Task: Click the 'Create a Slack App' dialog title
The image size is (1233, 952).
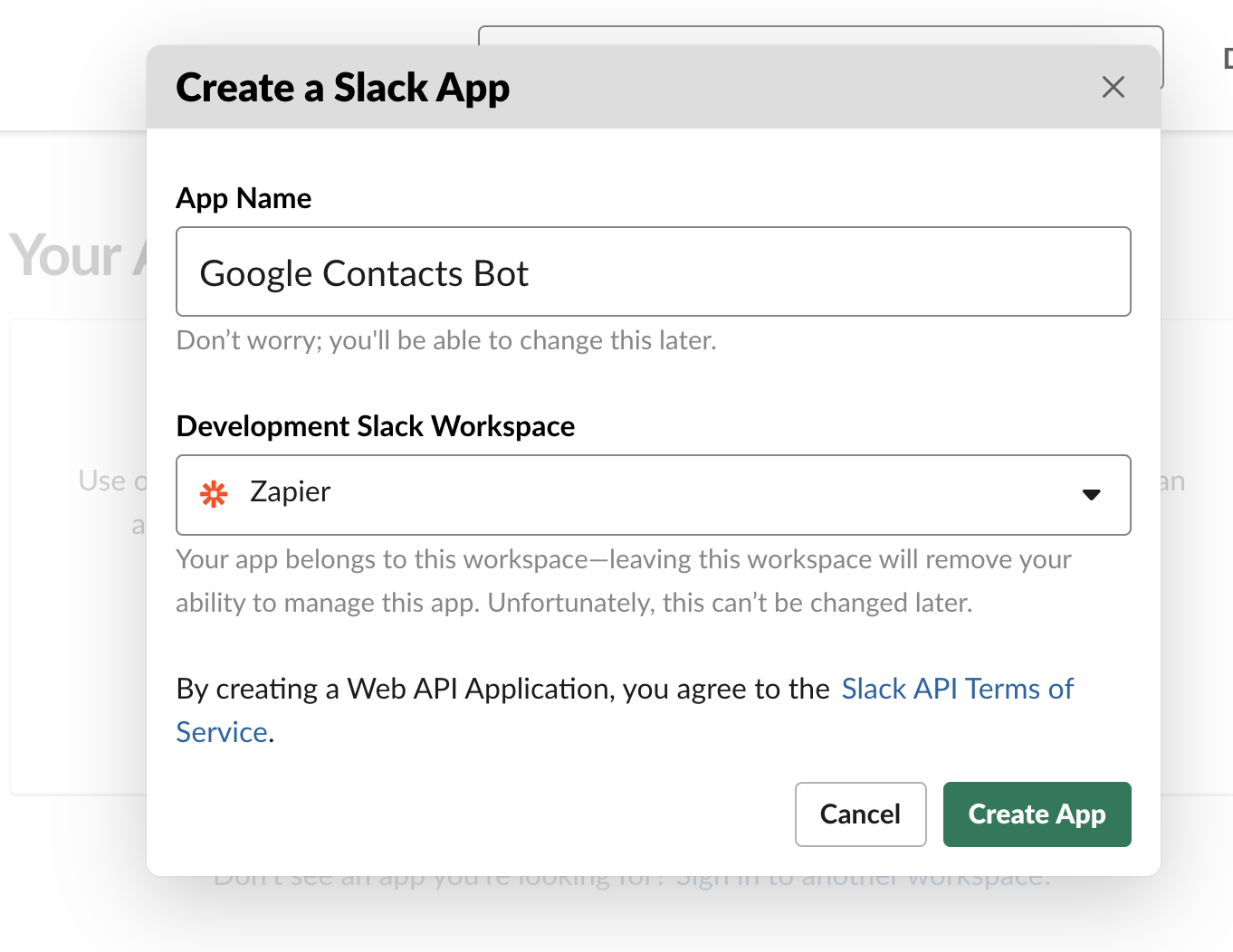Action: (x=342, y=88)
